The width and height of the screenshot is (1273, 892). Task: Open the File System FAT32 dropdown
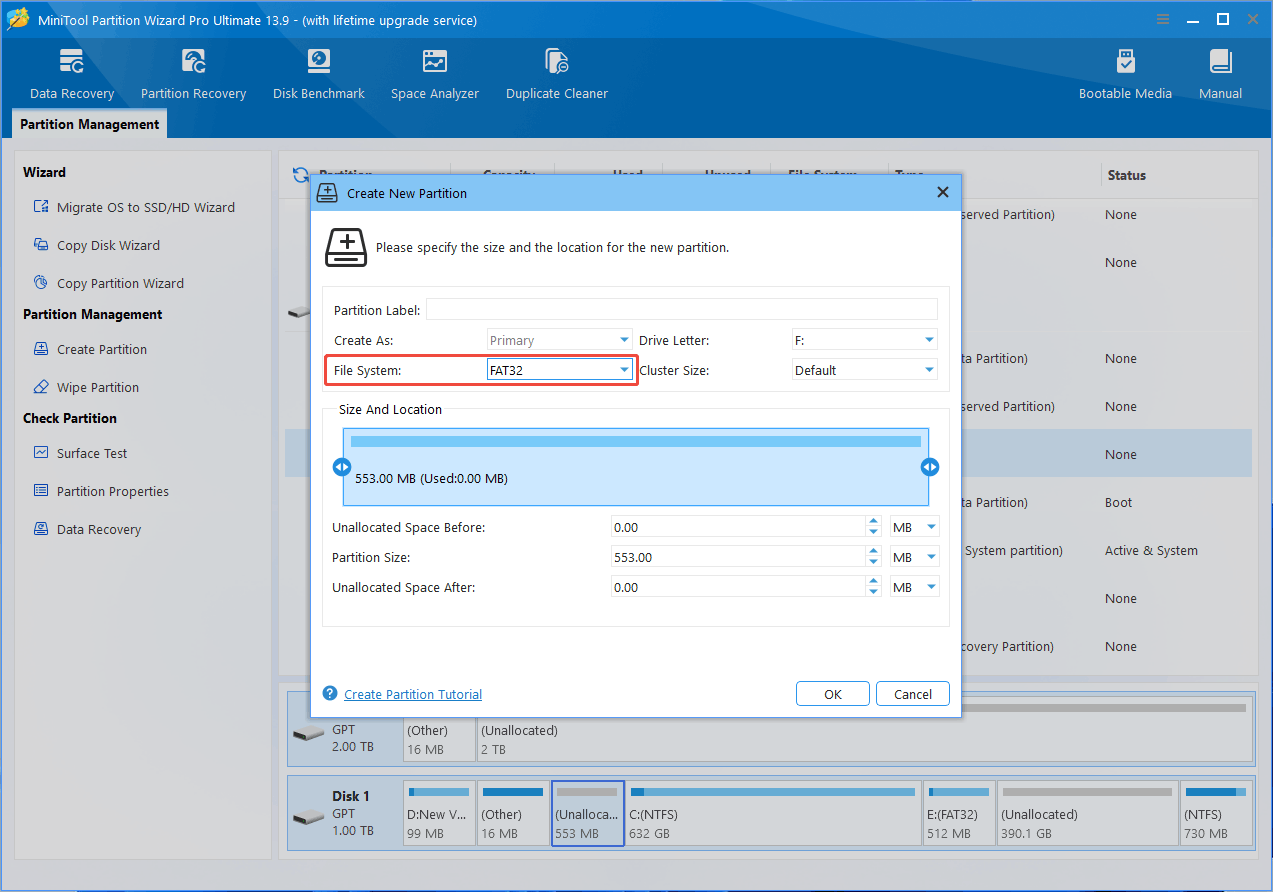click(x=560, y=370)
